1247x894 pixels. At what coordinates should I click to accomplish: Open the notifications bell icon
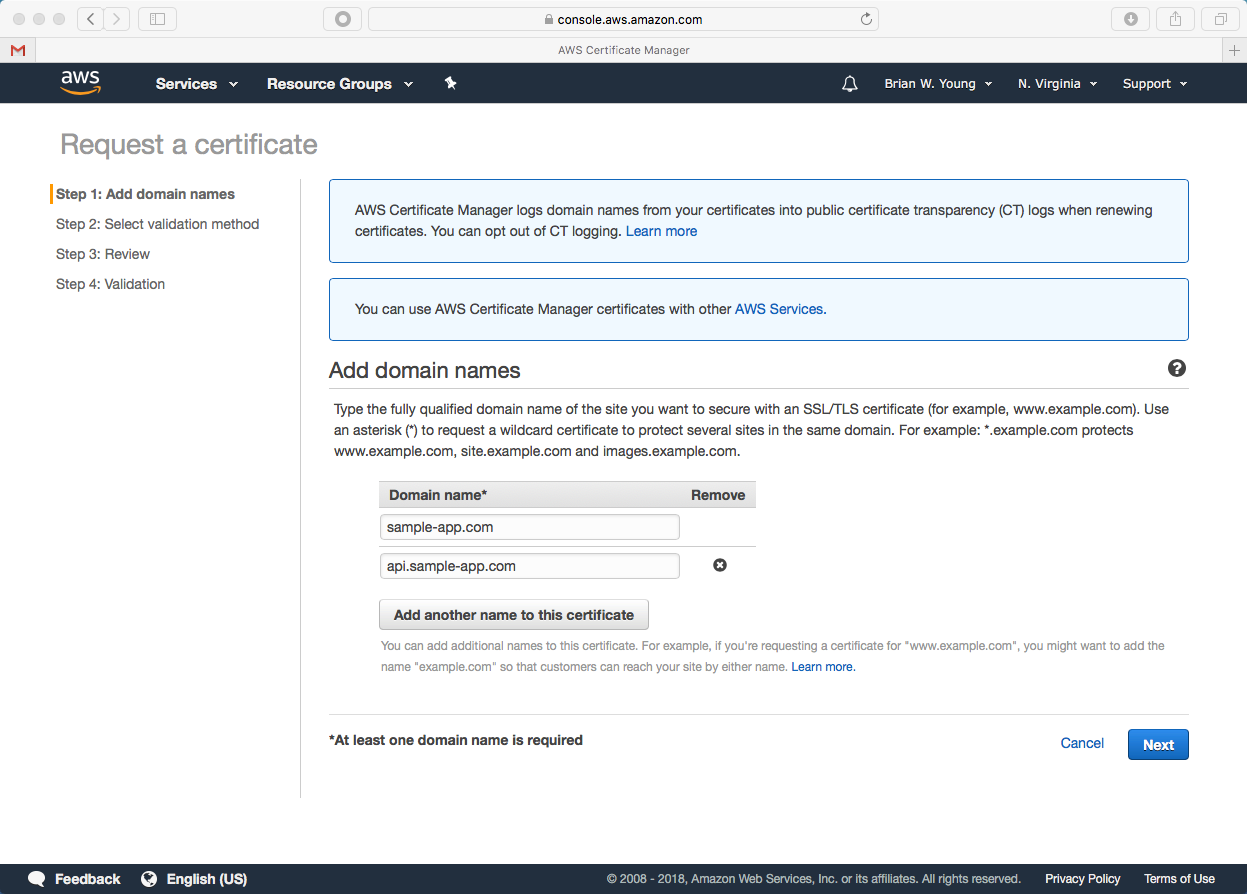coord(850,84)
